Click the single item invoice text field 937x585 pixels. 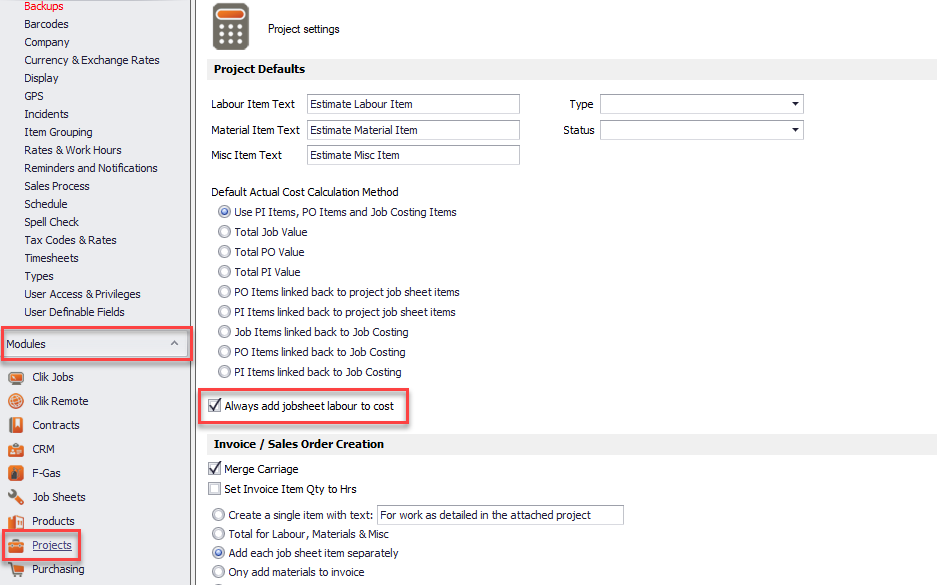[500, 515]
